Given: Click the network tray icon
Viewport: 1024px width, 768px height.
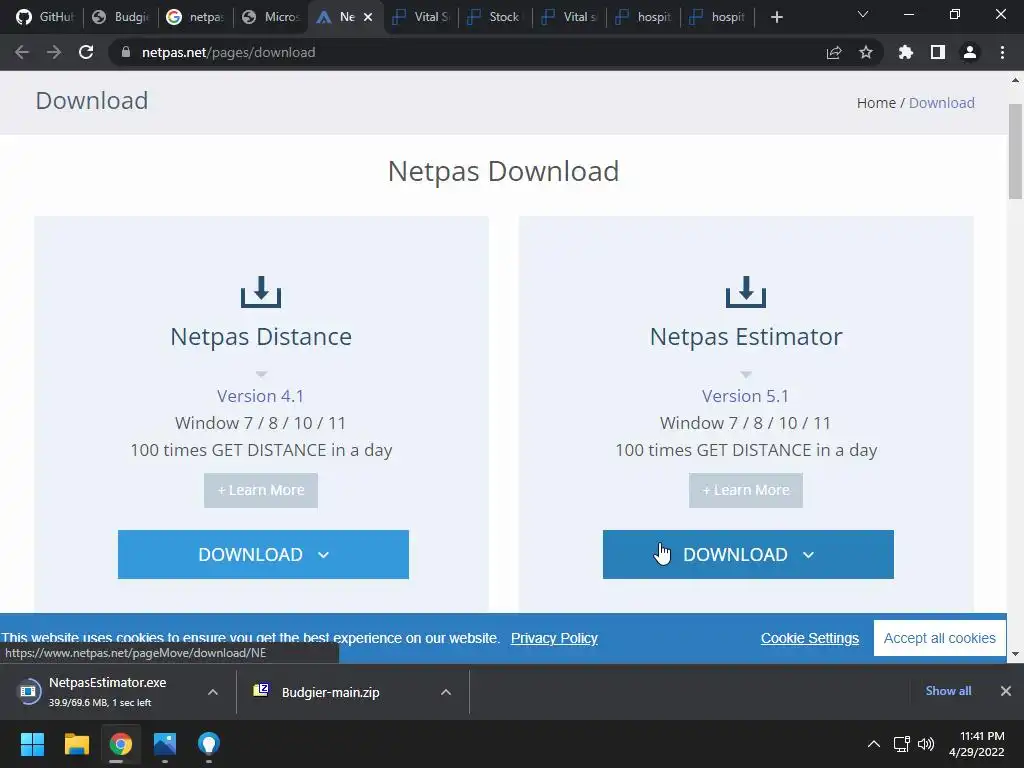Looking at the screenshot, I should coord(902,744).
